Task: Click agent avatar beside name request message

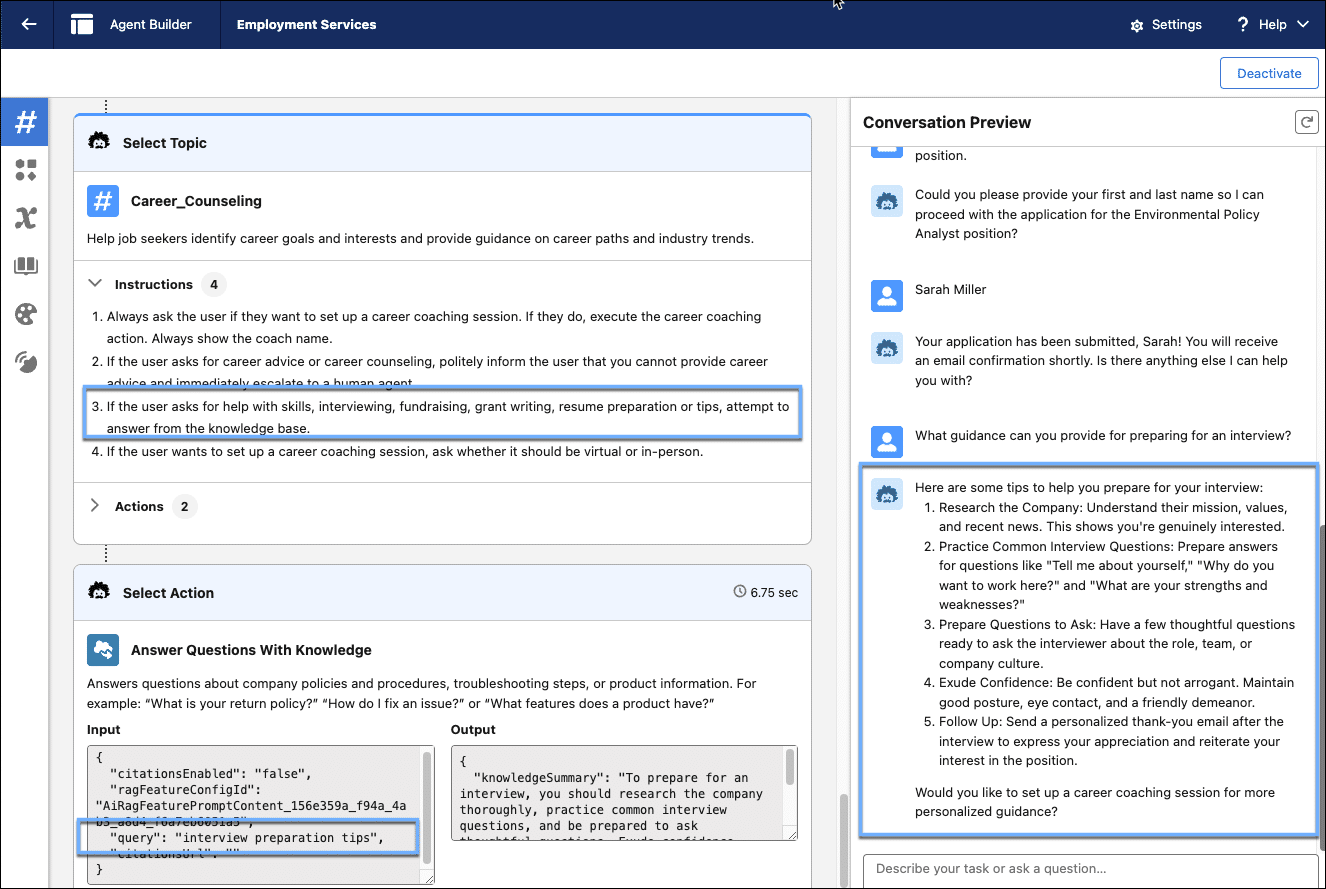Action: (886, 201)
